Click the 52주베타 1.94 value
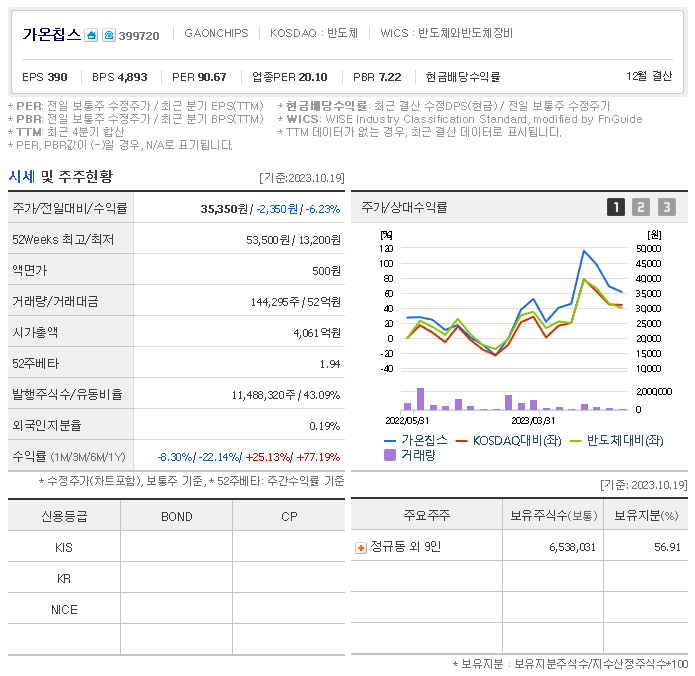 tap(330, 364)
